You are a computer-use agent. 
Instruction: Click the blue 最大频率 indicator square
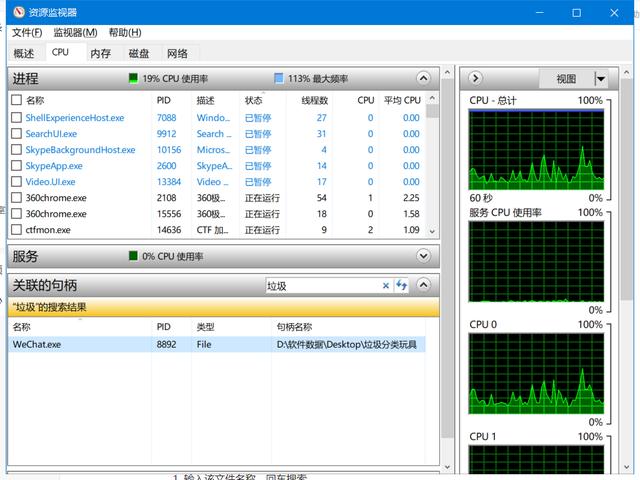pyautogui.click(x=279, y=78)
